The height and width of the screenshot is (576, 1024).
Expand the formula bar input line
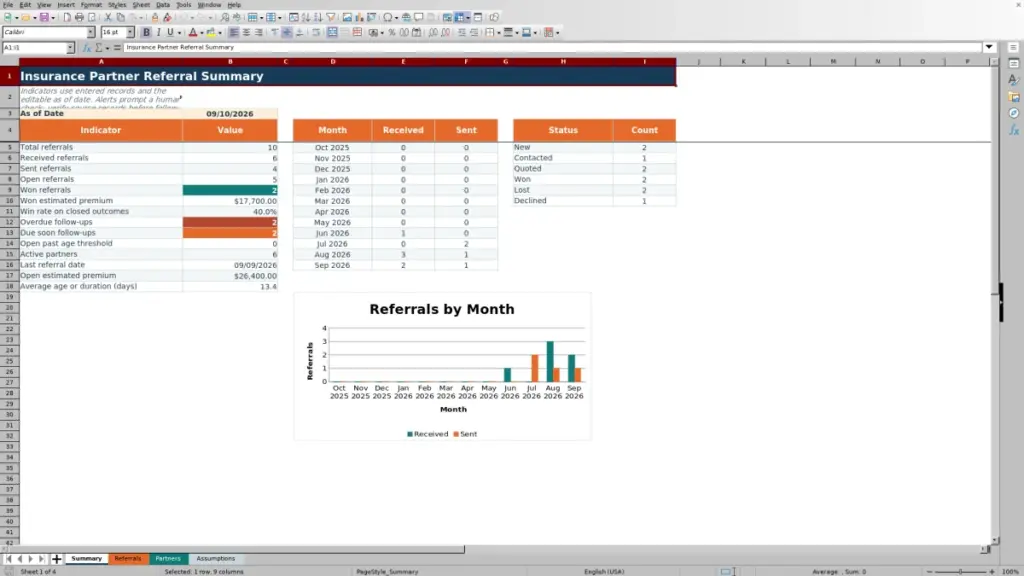[x=989, y=47]
